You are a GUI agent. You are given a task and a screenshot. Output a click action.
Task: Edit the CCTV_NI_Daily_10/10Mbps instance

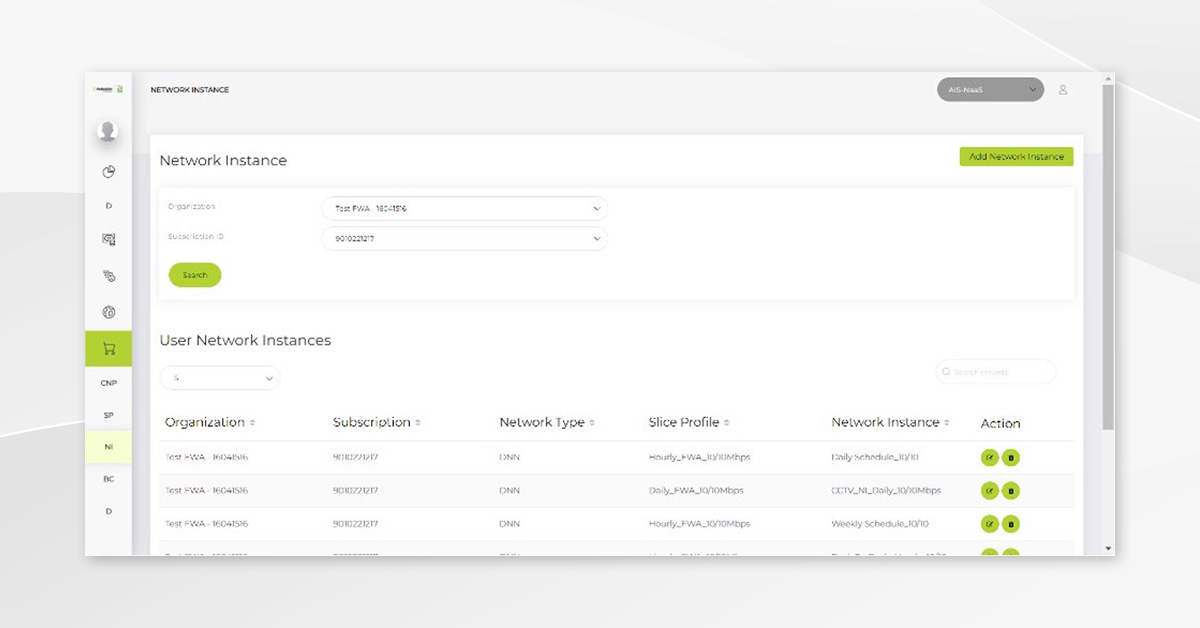coord(990,491)
